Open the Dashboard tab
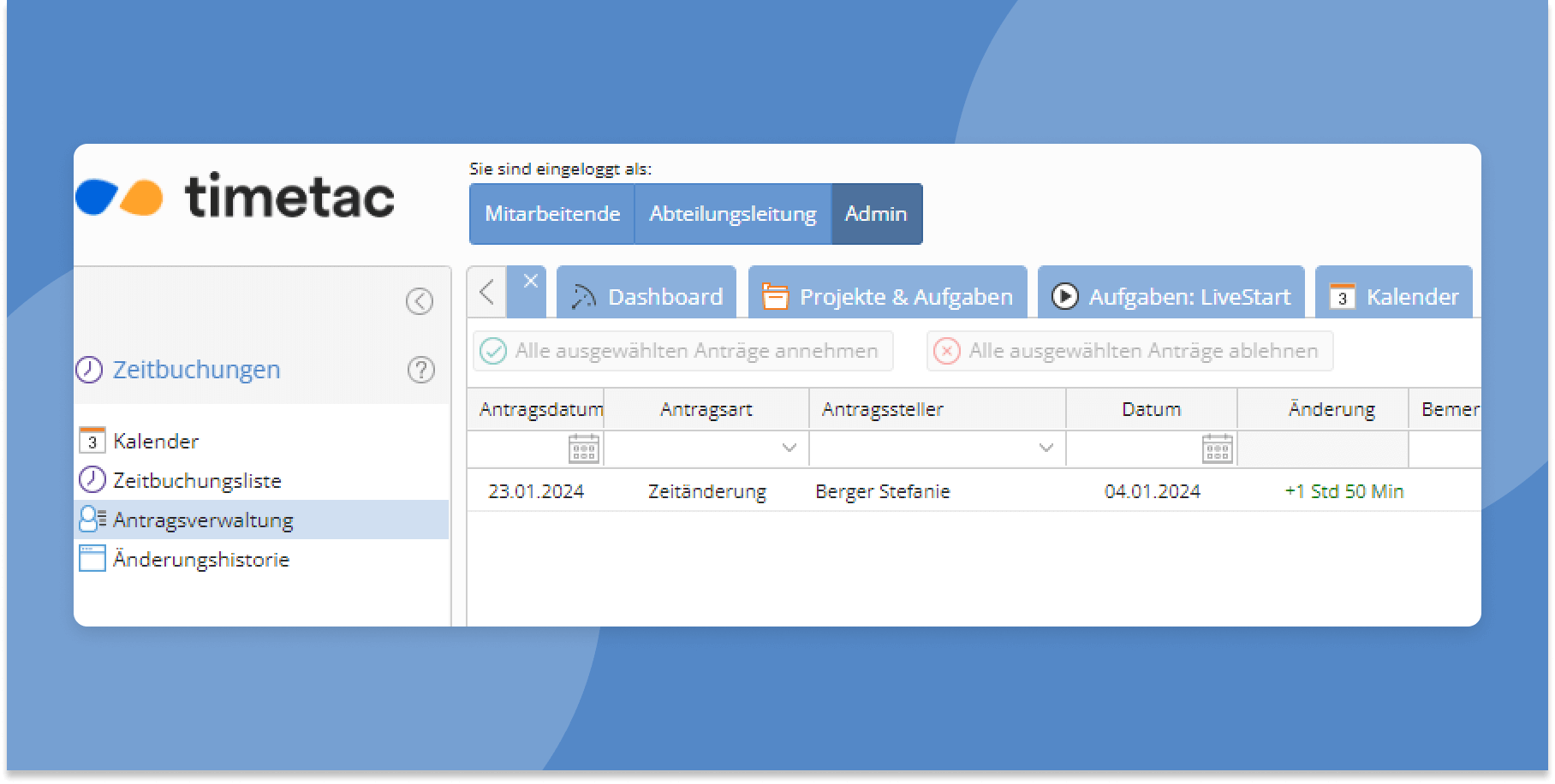This screenshot has height=784, width=1555. pyautogui.click(x=646, y=296)
